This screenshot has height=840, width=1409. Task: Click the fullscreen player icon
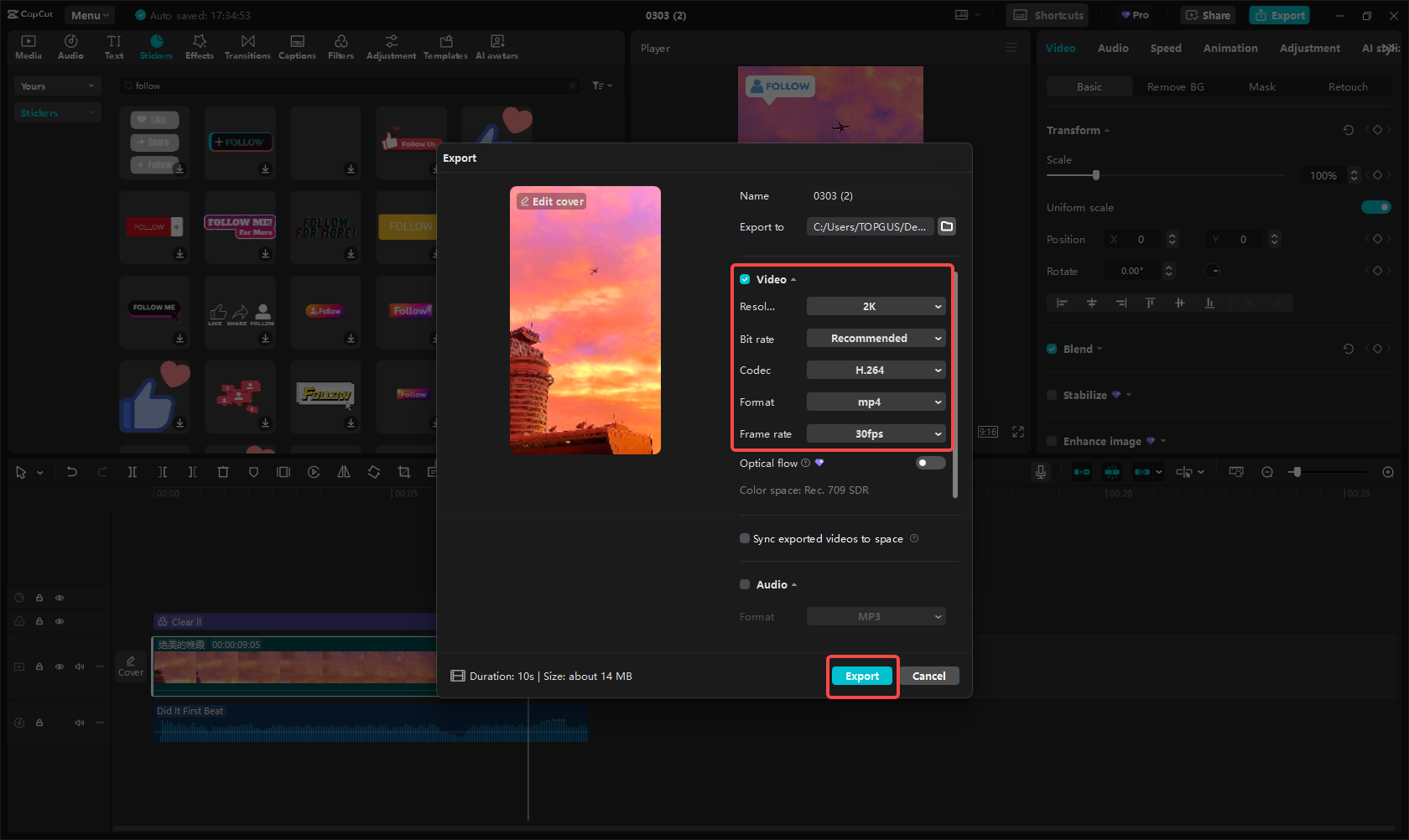[1018, 432]
